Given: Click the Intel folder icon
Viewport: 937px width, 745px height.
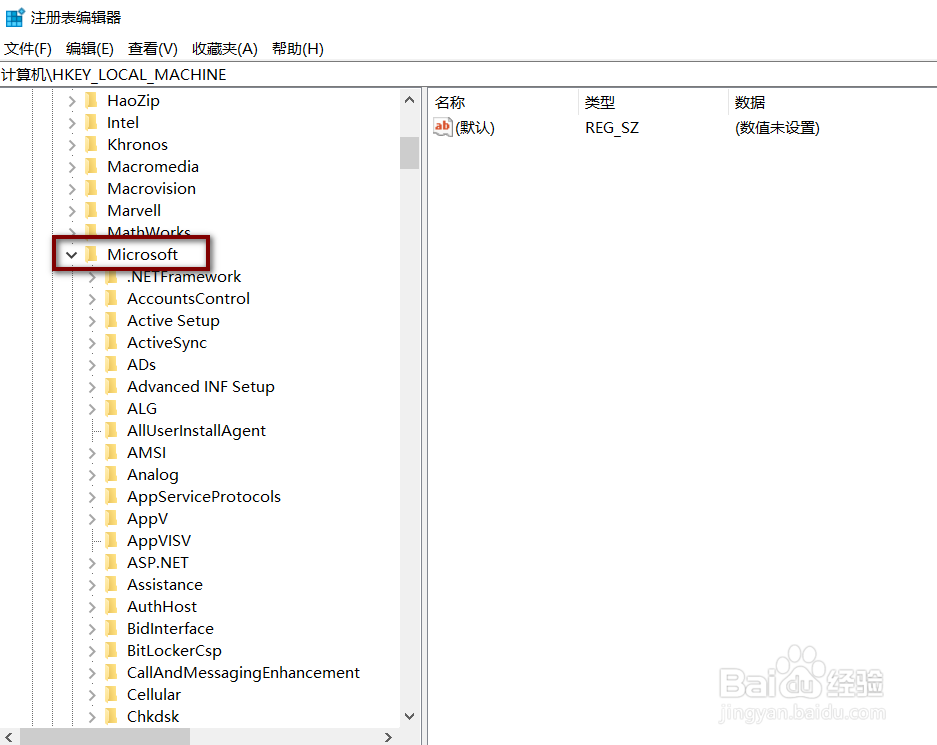Looking at the screenshot, I should click(91, 122).
